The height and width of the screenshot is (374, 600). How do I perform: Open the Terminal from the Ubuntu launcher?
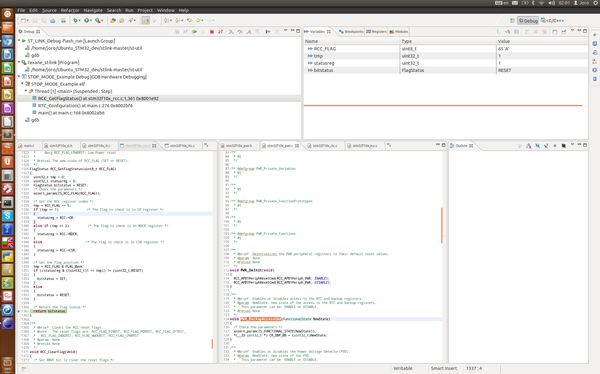click(7, 203)
